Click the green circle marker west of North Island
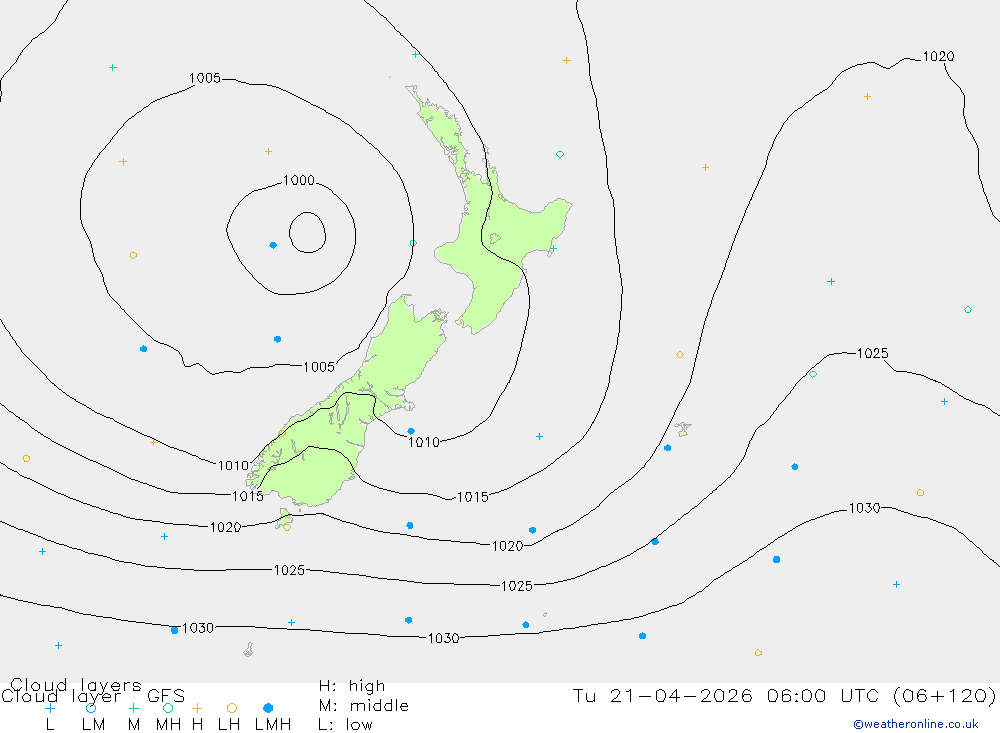This screenshot has width=1000, height=733. 413,243
